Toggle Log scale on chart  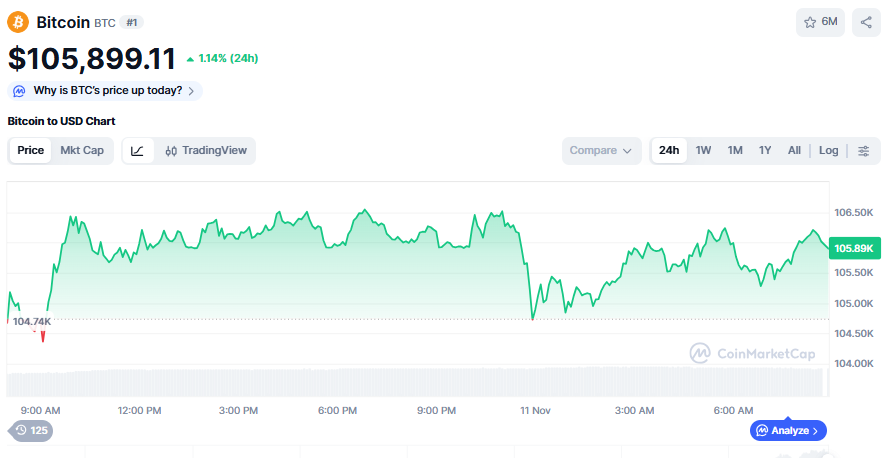[x=828, y=151]
